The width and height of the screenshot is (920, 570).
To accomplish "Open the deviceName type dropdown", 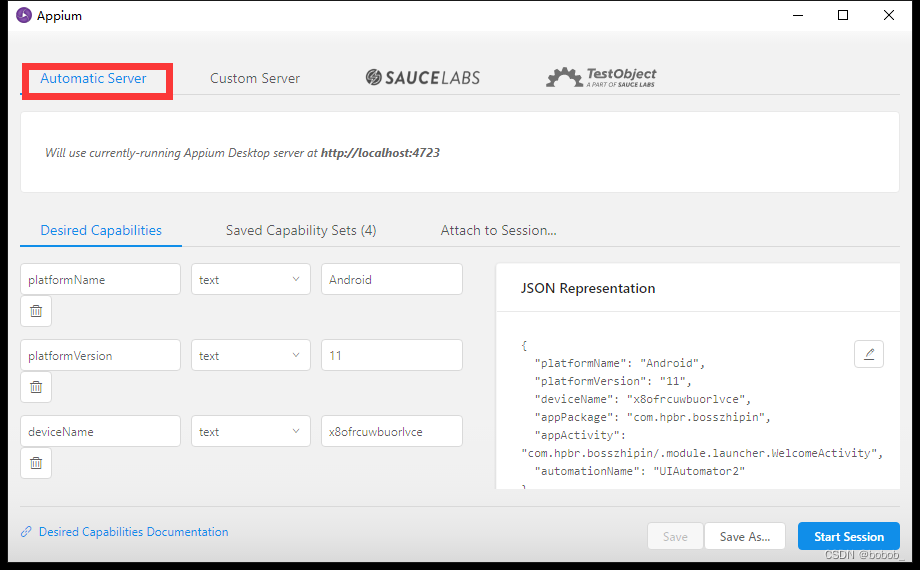I will (251, 431).
